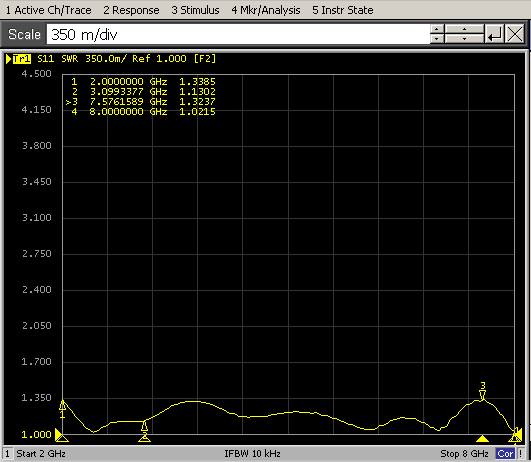Click the solid marker 3 stimulus-axis triangle
Viewport: 531px width, 462px height.
[x=483, y=439]
